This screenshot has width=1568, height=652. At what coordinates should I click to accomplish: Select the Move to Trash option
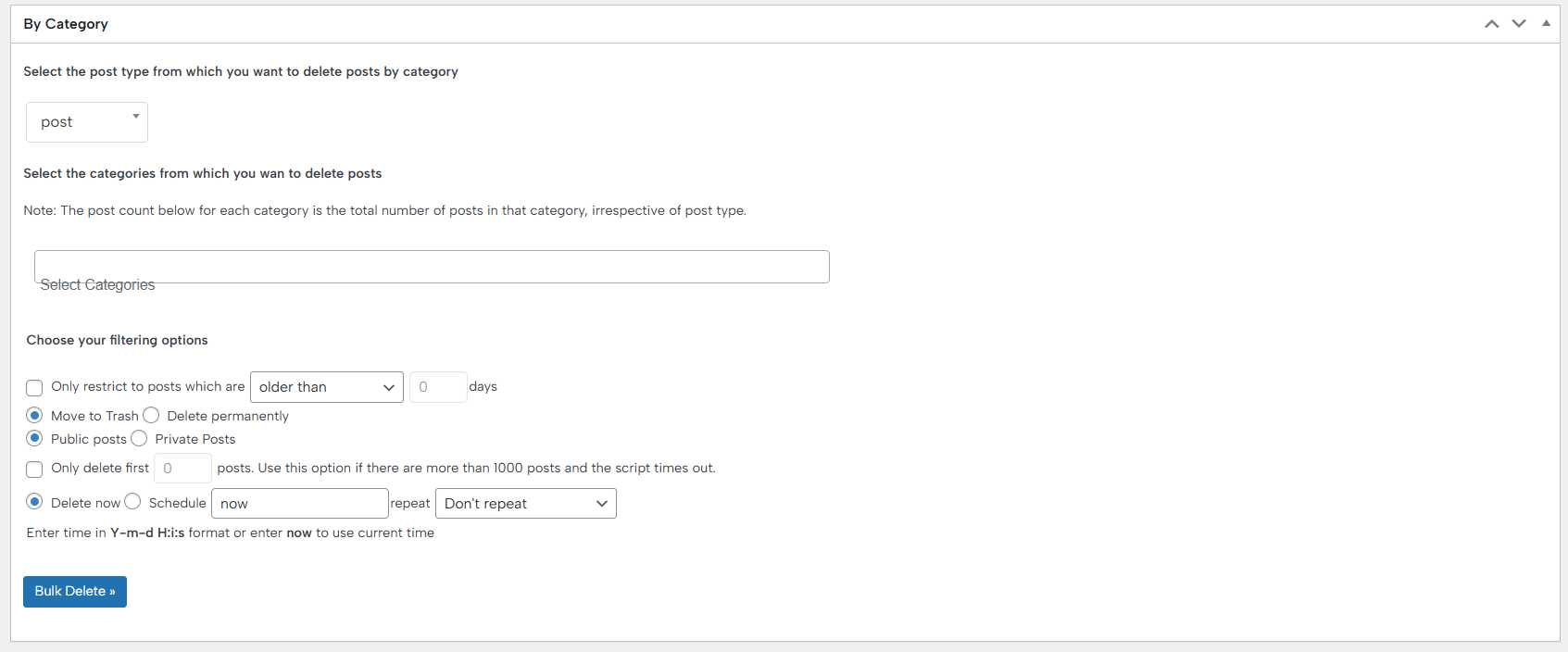pos(34,416)
